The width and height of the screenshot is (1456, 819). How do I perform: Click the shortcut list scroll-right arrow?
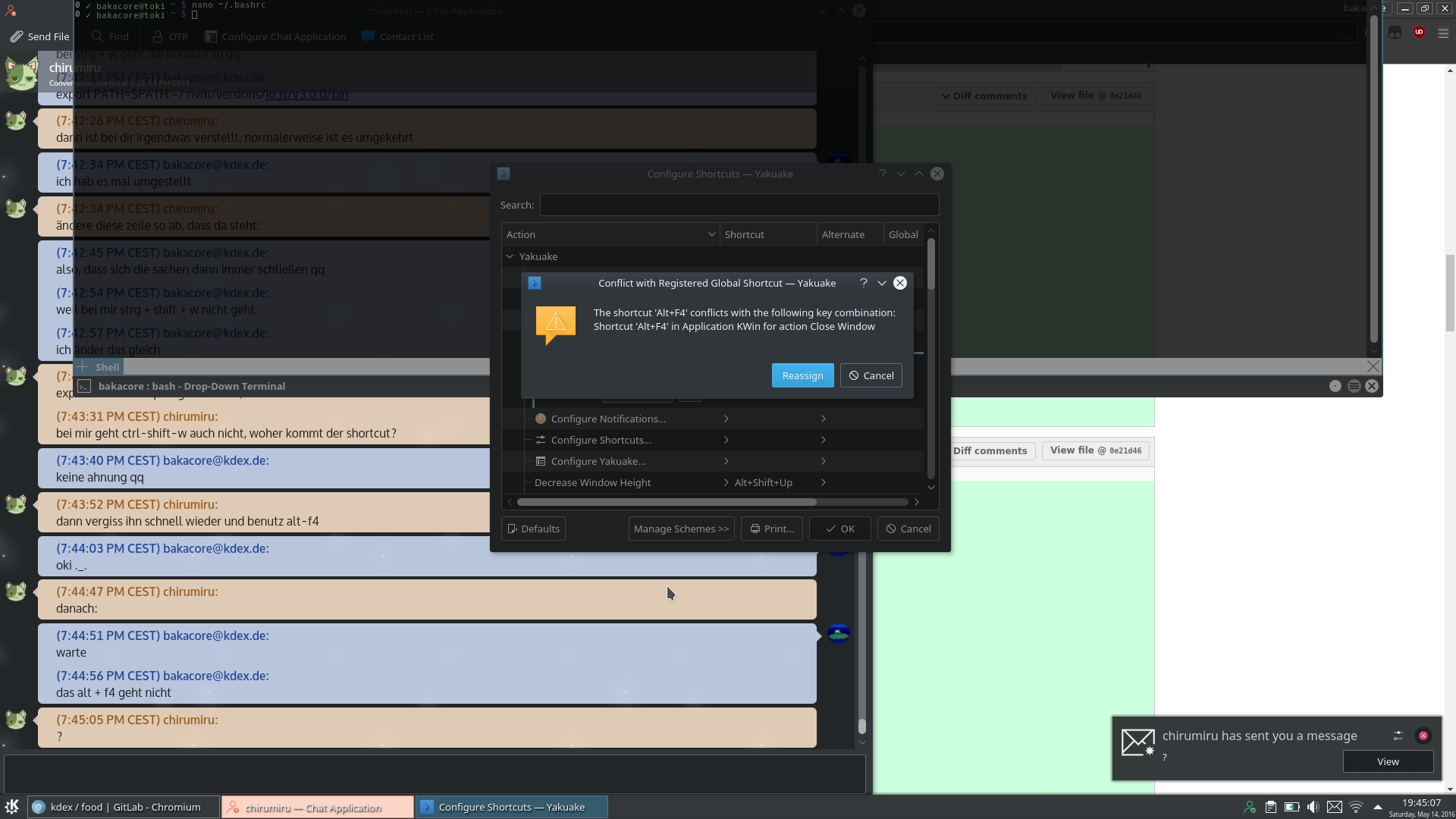(x=917, y=502)
